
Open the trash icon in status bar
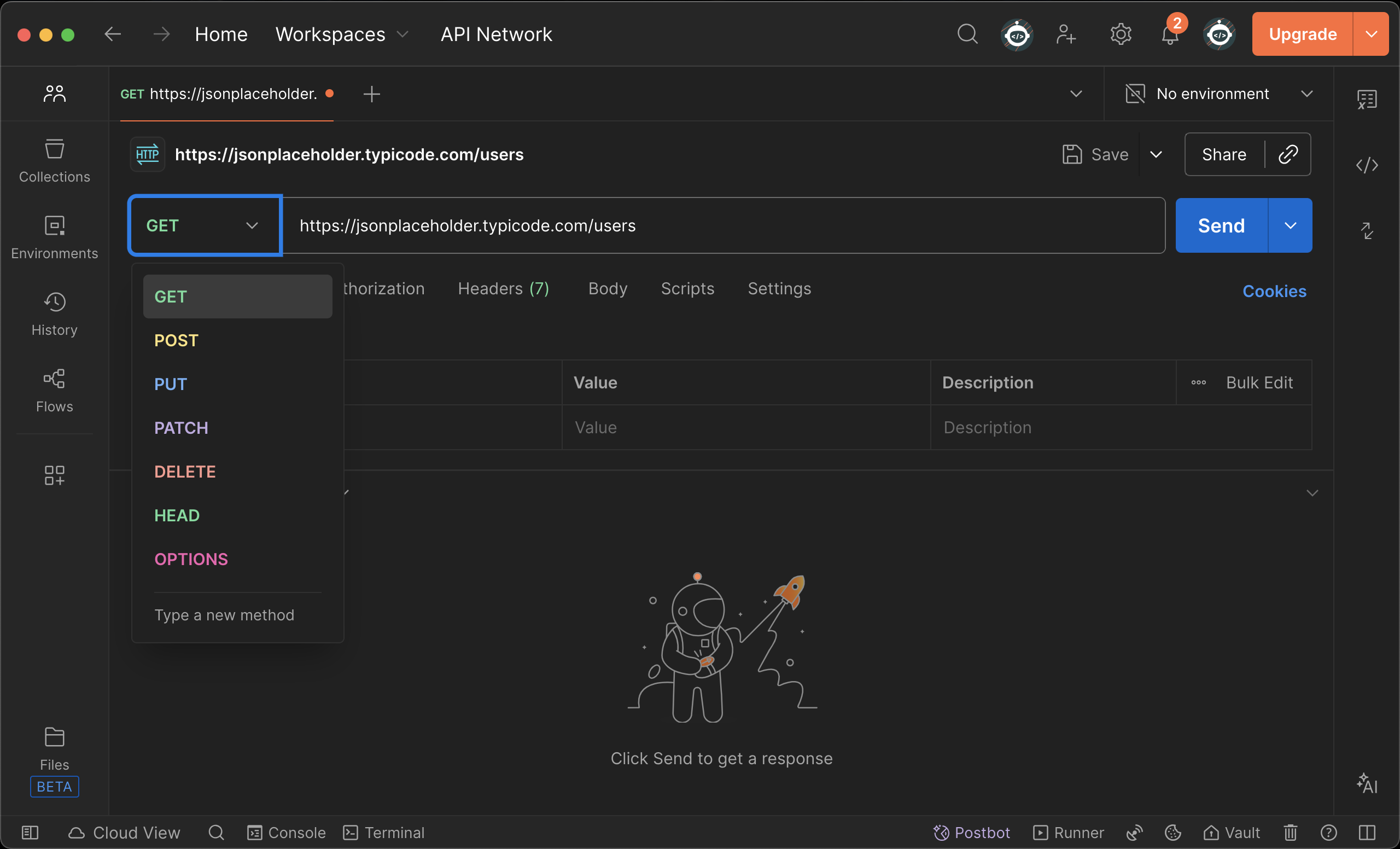click(x=1290, y=833)
